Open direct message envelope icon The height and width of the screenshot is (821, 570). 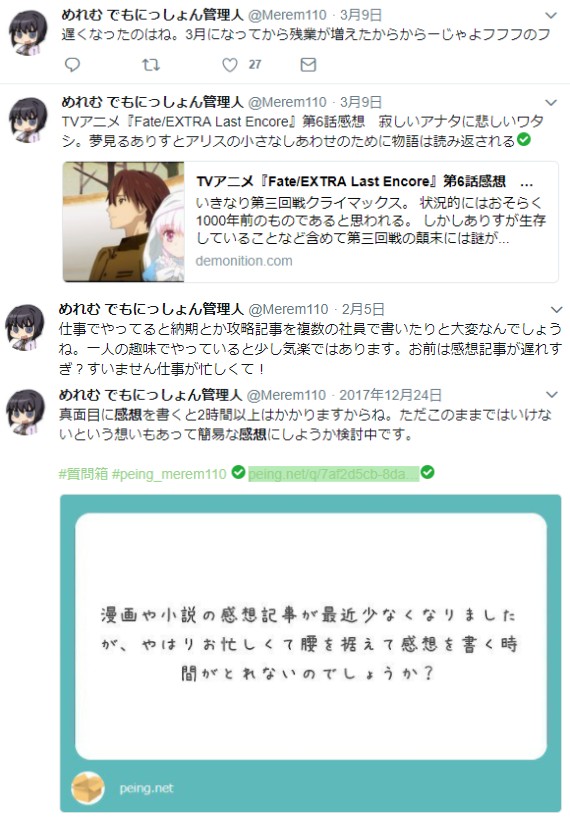click(x=308, y=65)
